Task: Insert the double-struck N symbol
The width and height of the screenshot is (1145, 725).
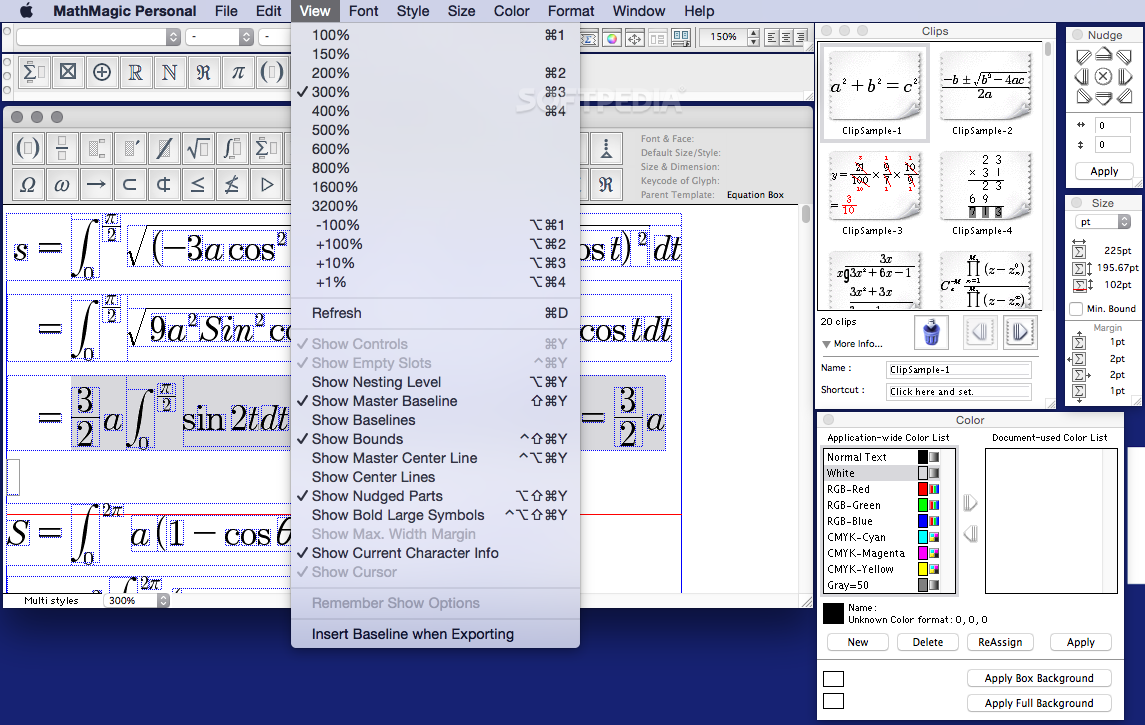Action: point(169,72)
